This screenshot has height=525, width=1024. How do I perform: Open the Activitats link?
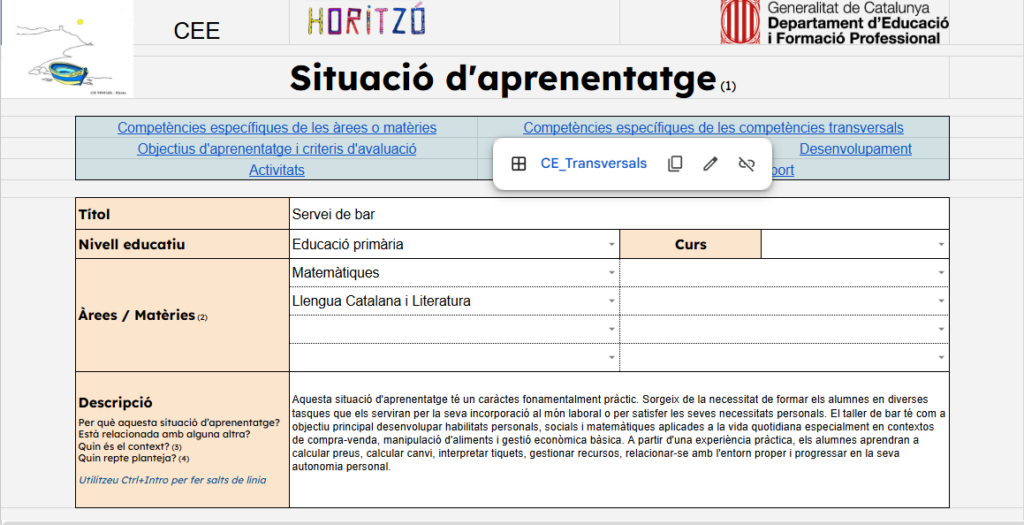[x=277, y=170]
